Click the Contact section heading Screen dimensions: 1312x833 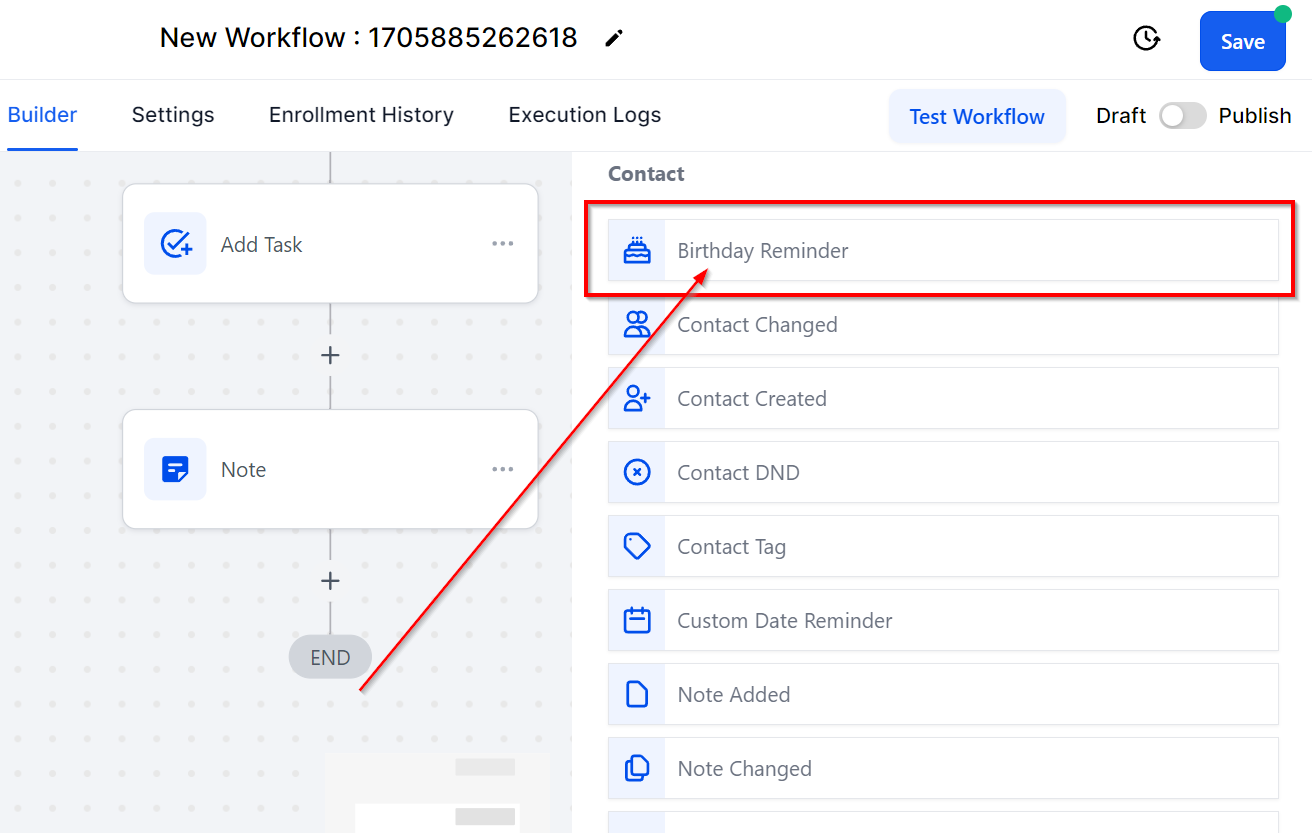tap(646, 174)
